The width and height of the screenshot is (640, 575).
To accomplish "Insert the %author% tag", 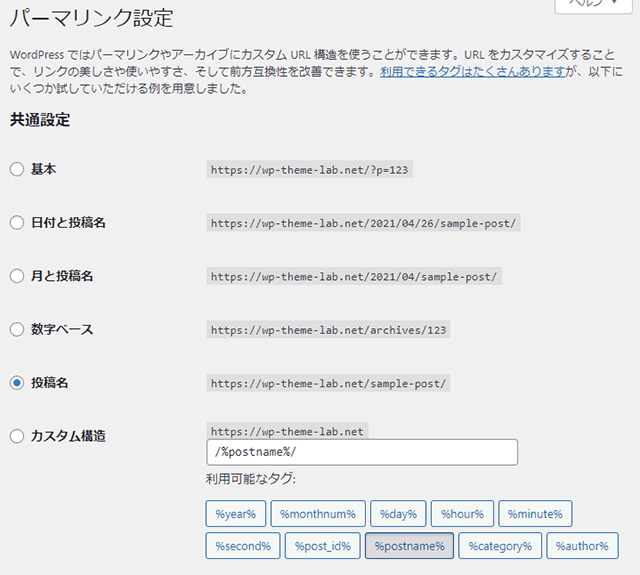I will [582, 546].
